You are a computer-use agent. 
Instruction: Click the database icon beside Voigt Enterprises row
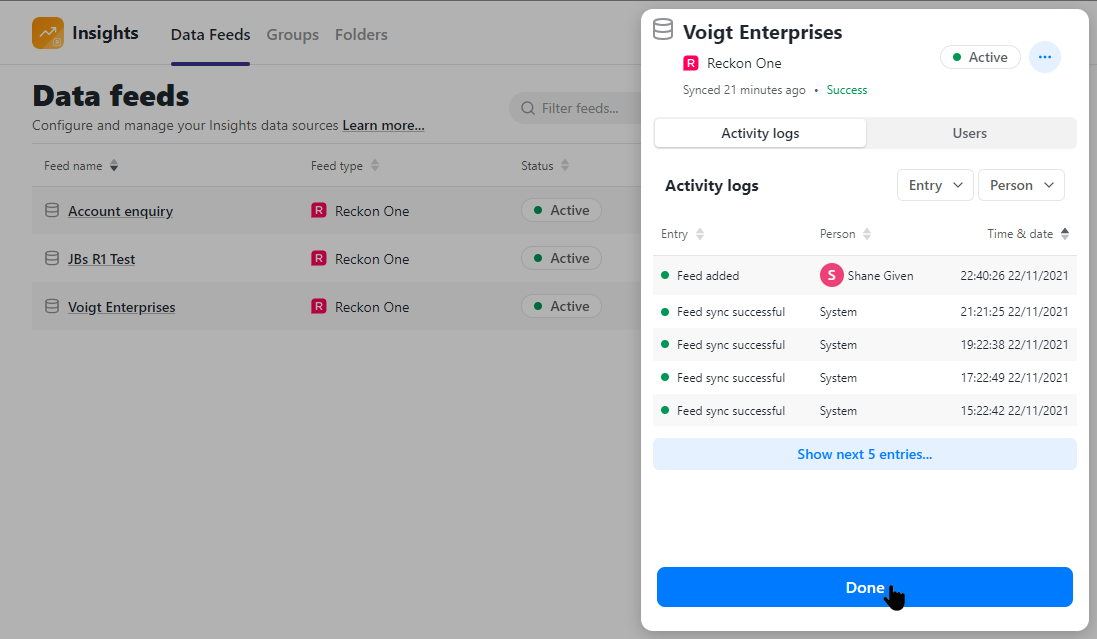click(52, 307)
